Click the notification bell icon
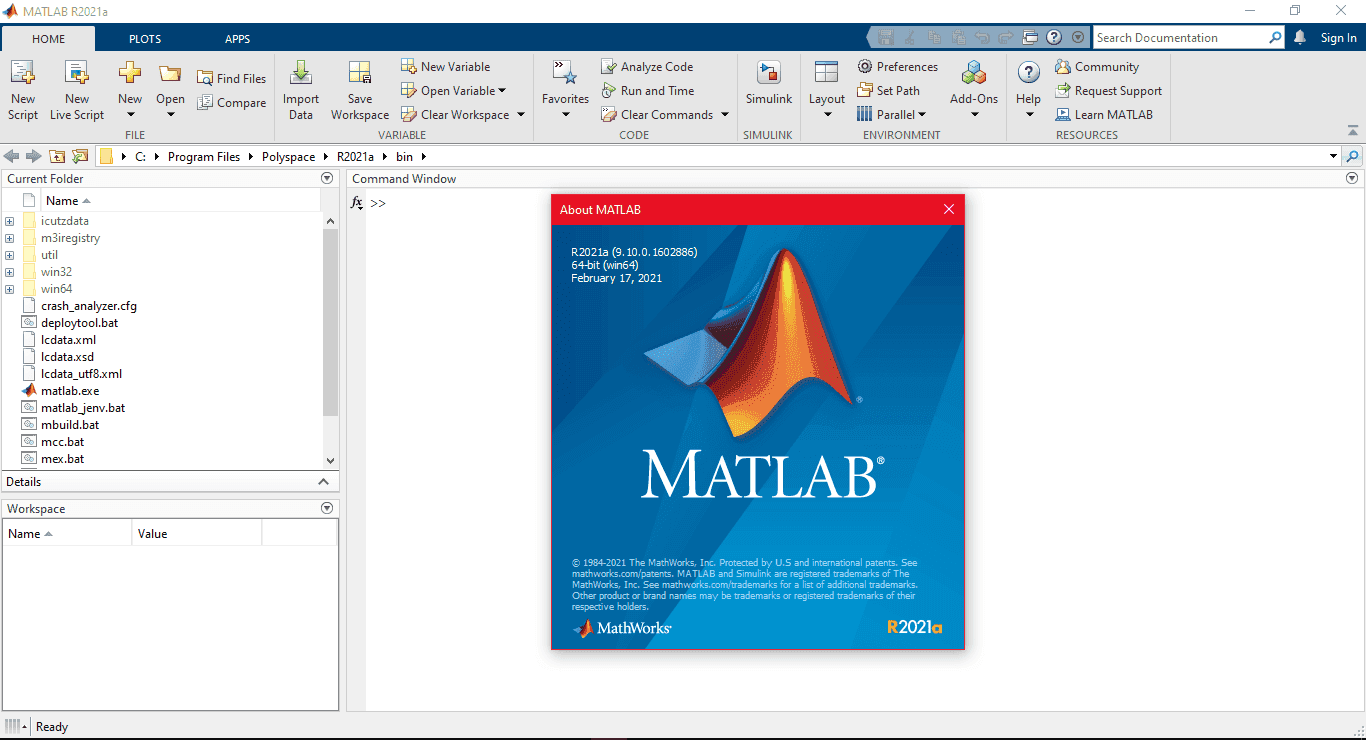1366x740 pixels. click(1299, 37)
